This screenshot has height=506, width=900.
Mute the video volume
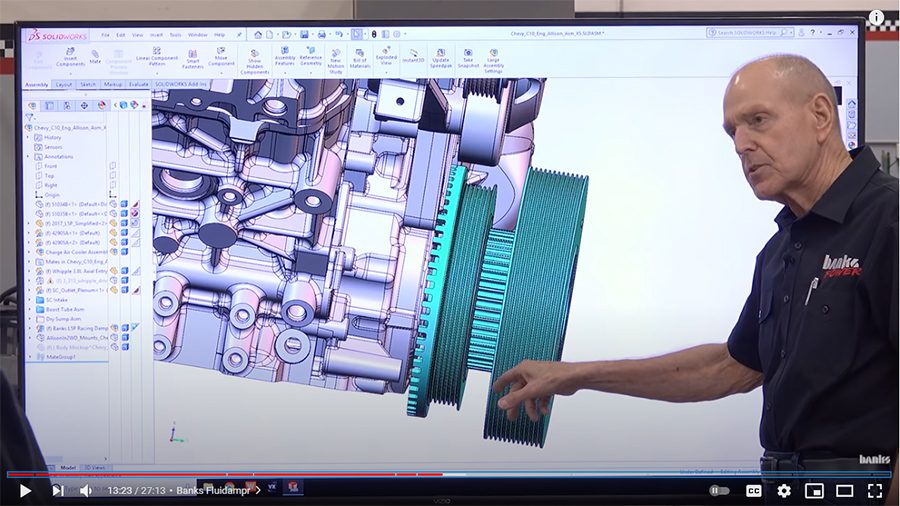pos(86,491)
